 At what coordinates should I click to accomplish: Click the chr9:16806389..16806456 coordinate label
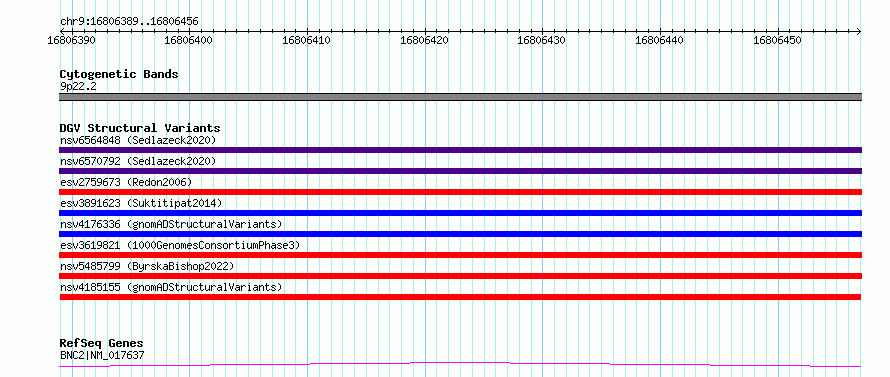coord(129,22)
